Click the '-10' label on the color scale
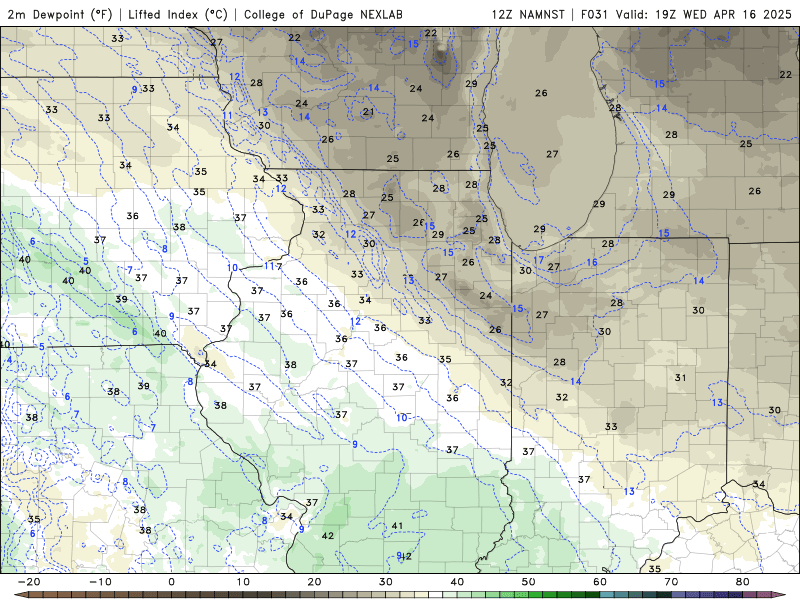The image size is (800, 600). coord(100,582)
